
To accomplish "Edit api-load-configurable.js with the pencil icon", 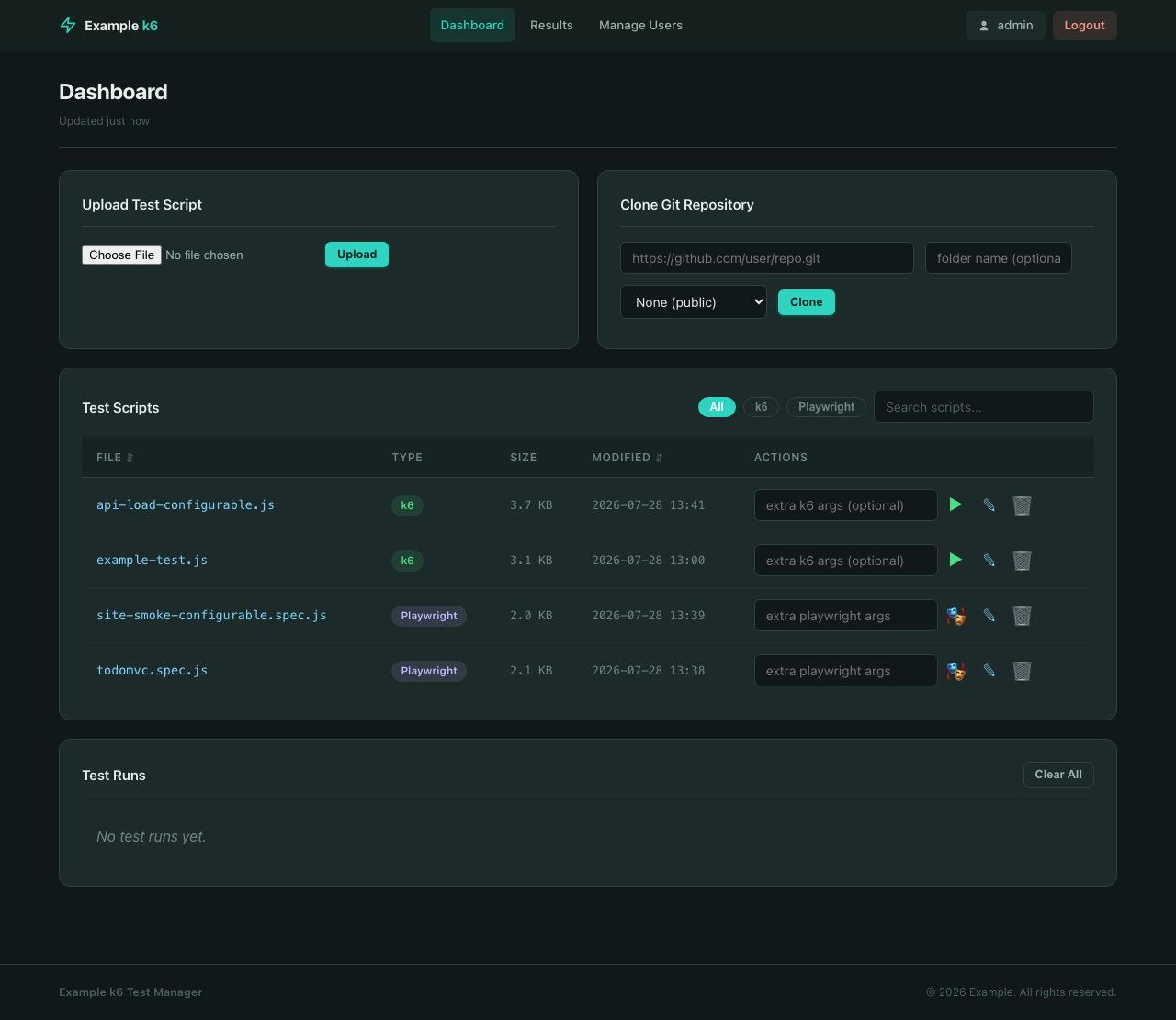I will click(989, 504).
